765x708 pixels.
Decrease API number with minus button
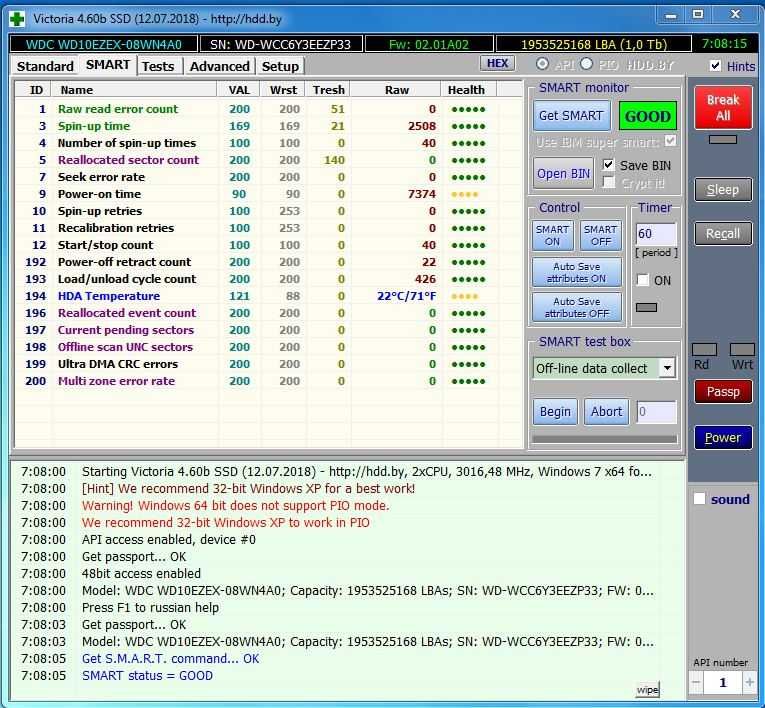(696, 682)
